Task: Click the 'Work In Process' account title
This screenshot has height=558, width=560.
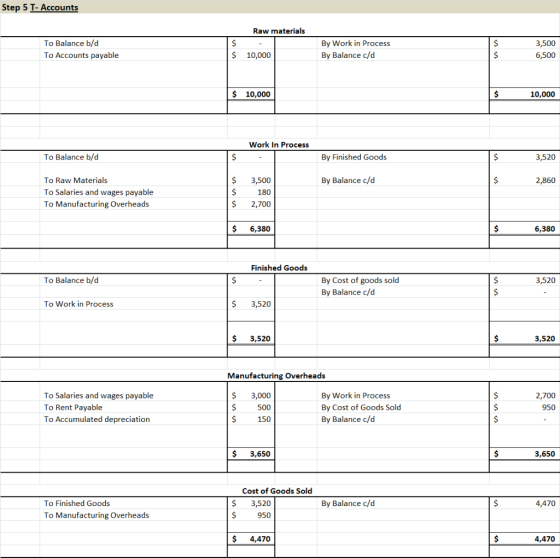Action: (279, 145)
